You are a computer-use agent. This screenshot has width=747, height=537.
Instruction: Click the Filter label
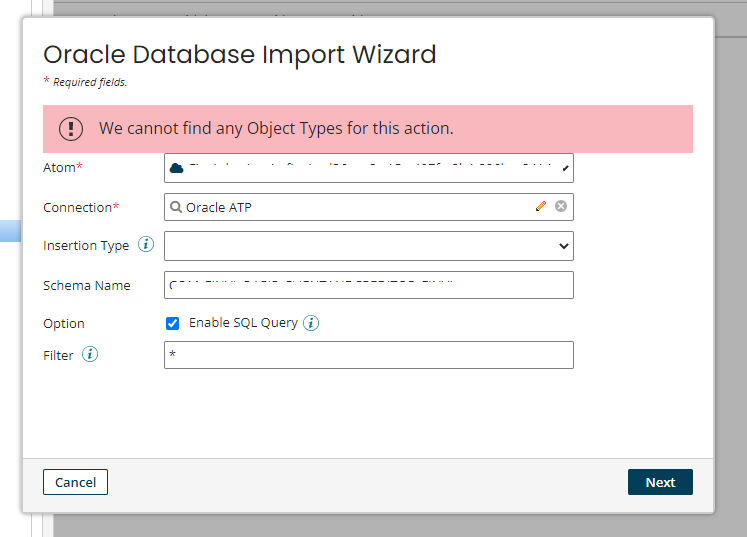point(58,355)
